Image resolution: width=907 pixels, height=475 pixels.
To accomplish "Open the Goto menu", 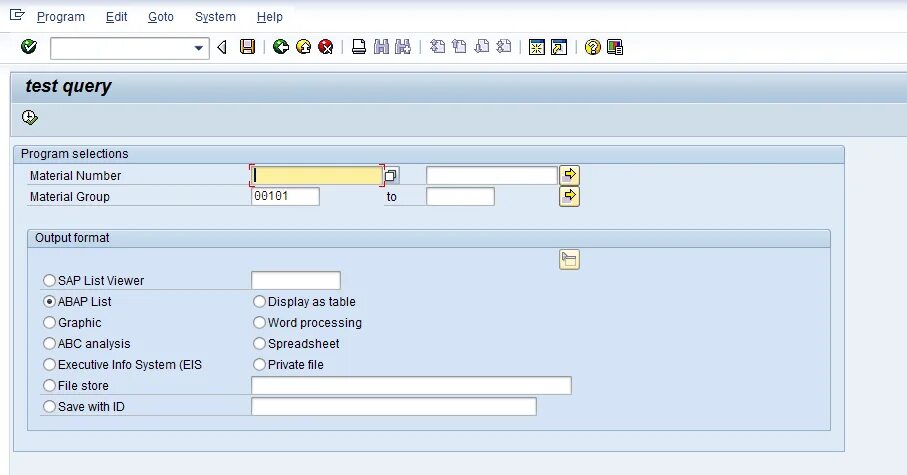I will click(x=161, y=17).
